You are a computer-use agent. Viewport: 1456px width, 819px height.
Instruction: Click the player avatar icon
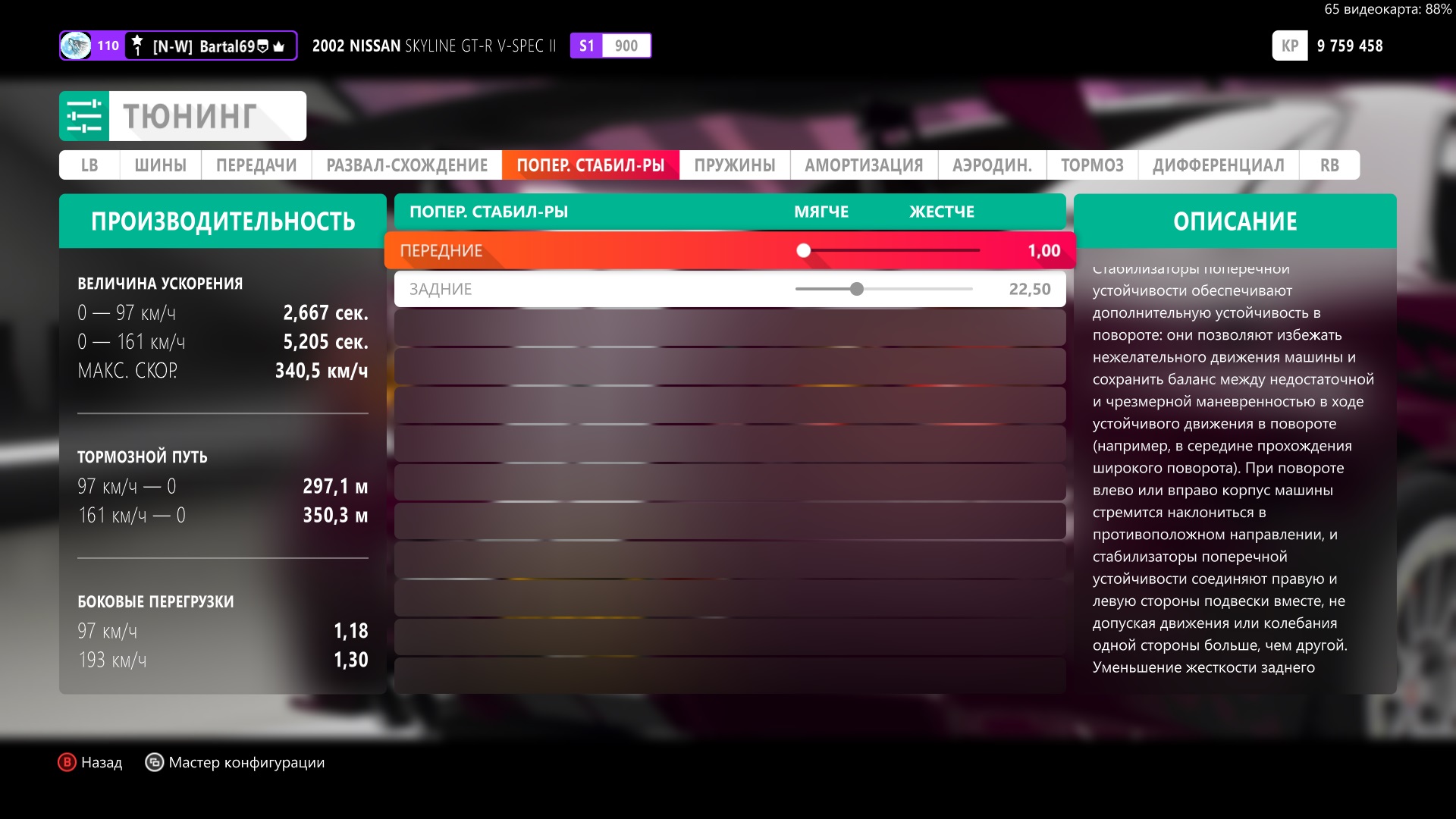pyautogui.click(x=76, y=45)
